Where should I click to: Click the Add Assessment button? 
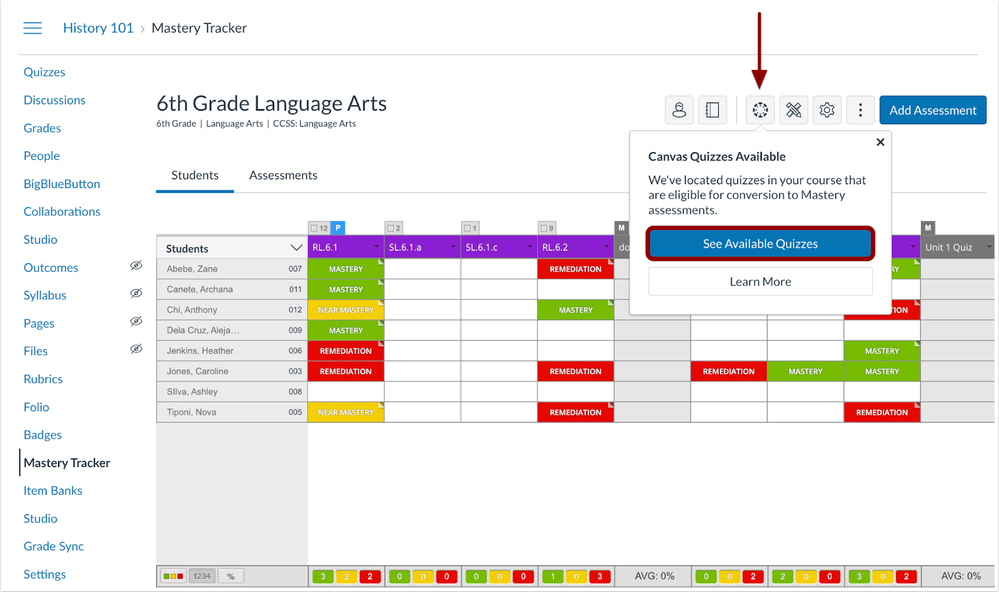point(932,110)
